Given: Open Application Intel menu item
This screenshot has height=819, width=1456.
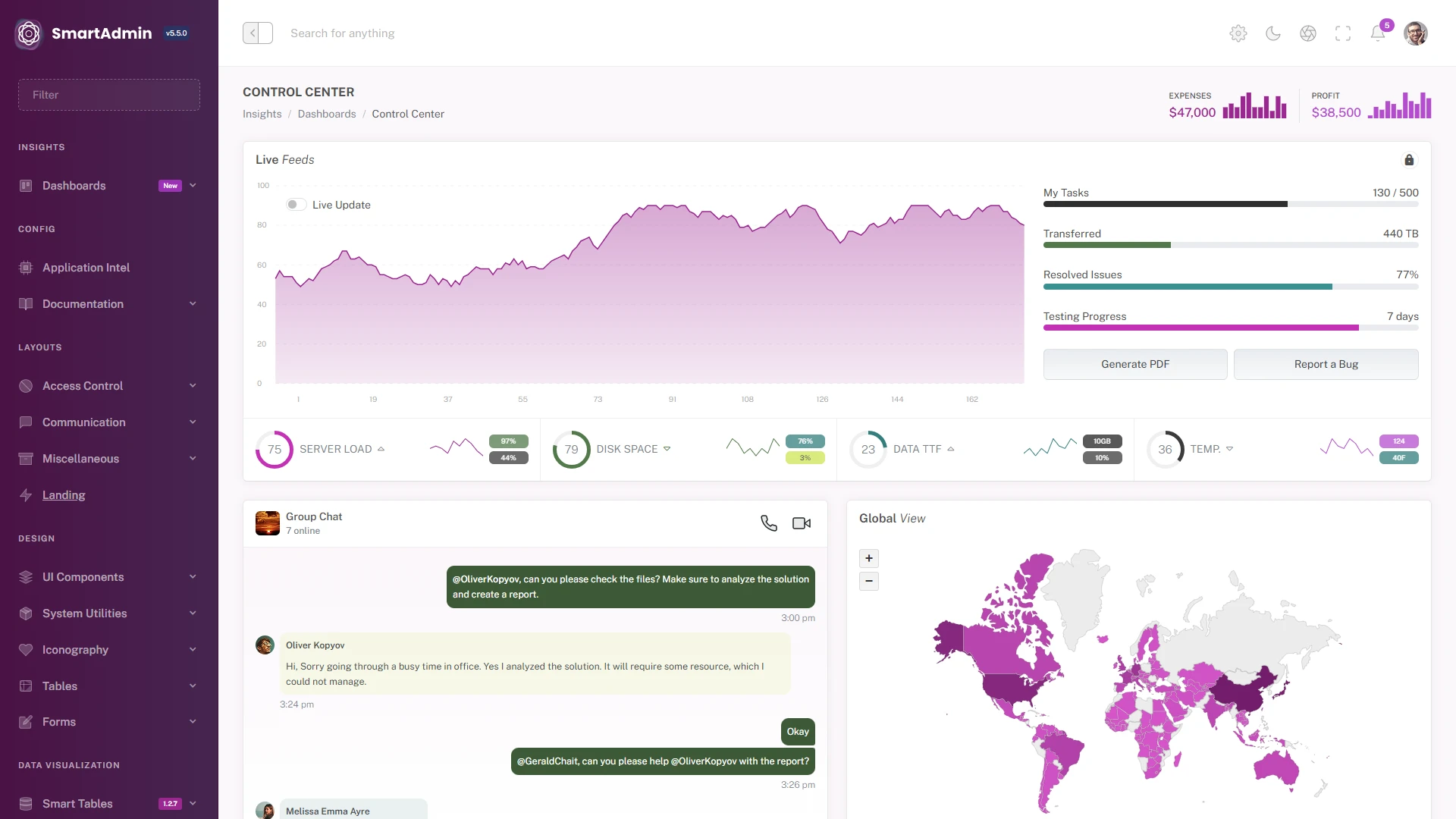Looking at the screenshot, I should 109,268.
